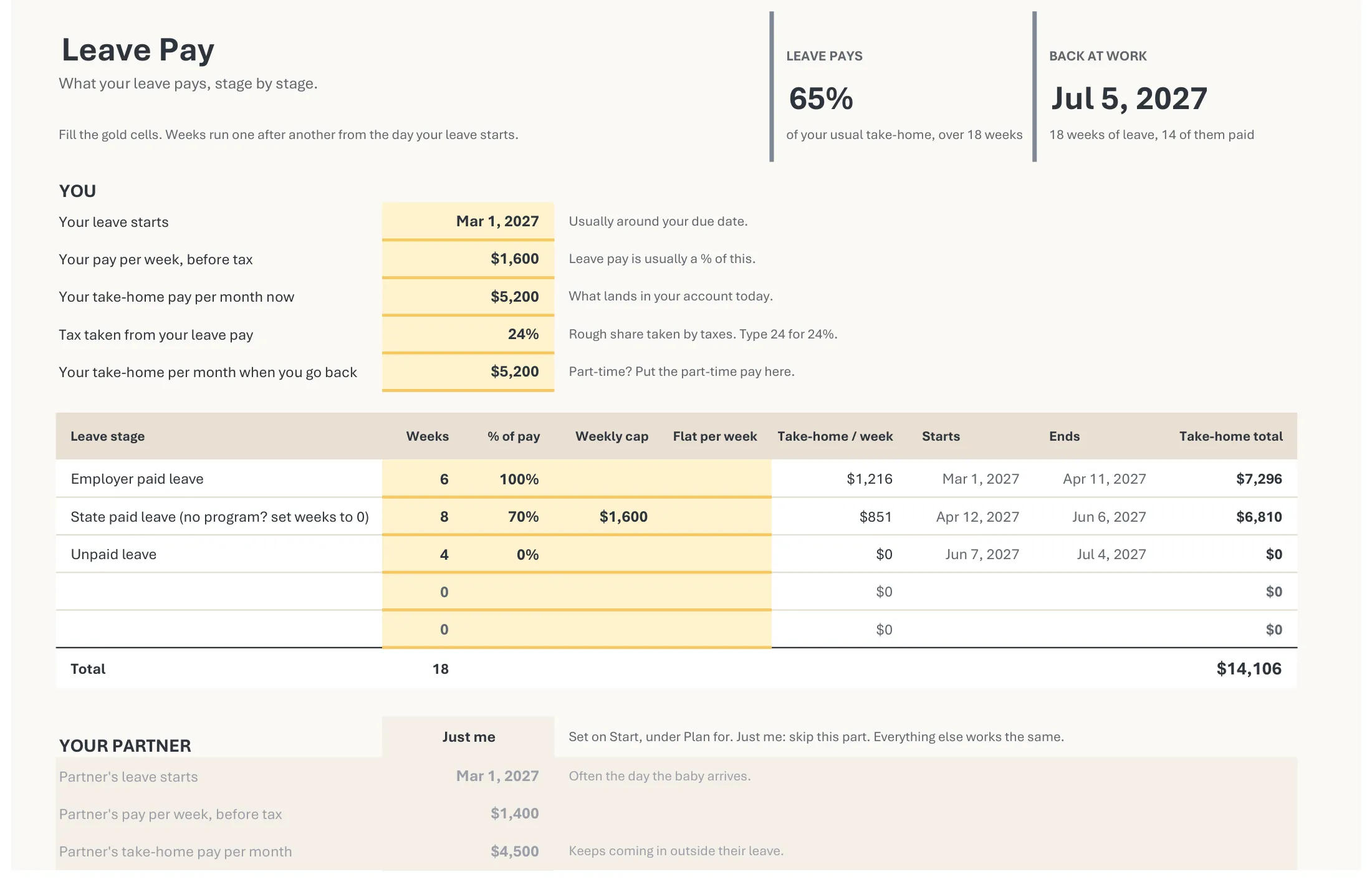Click the Jun 7, 2027 start date

click(982, 554)
